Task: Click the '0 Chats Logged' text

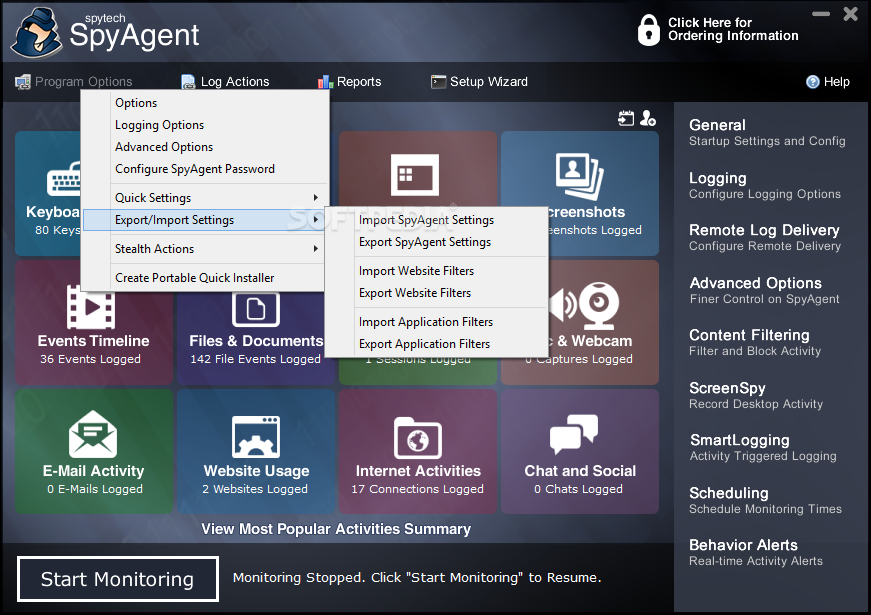Action: point(578,489)
